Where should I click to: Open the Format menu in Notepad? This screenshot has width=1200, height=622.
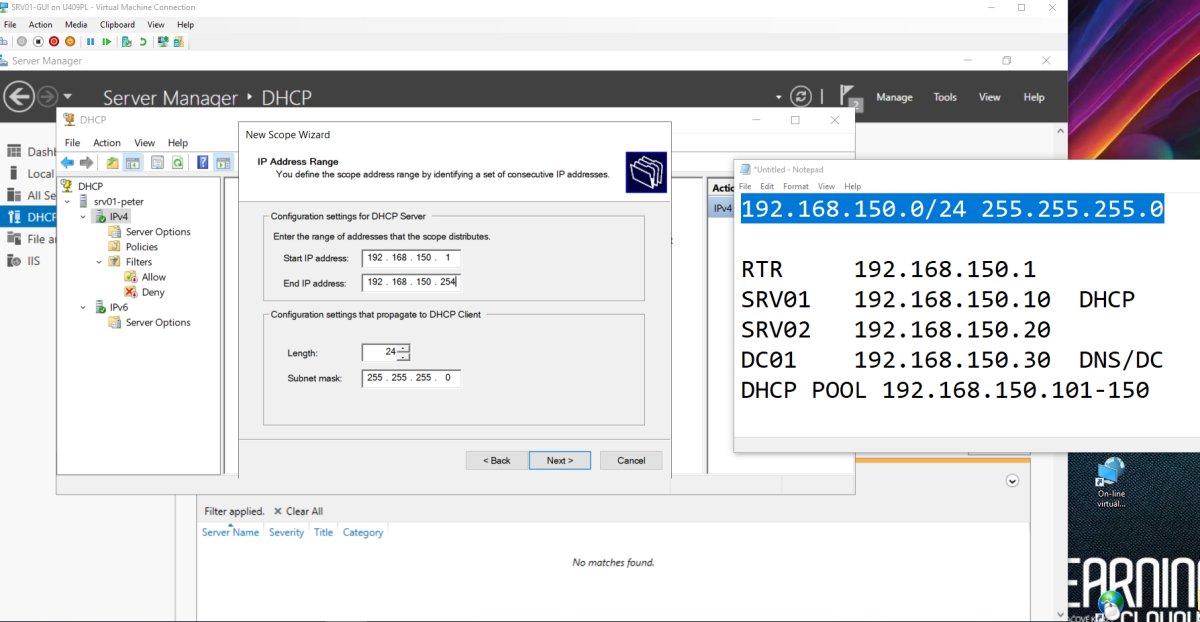point(796,187)
